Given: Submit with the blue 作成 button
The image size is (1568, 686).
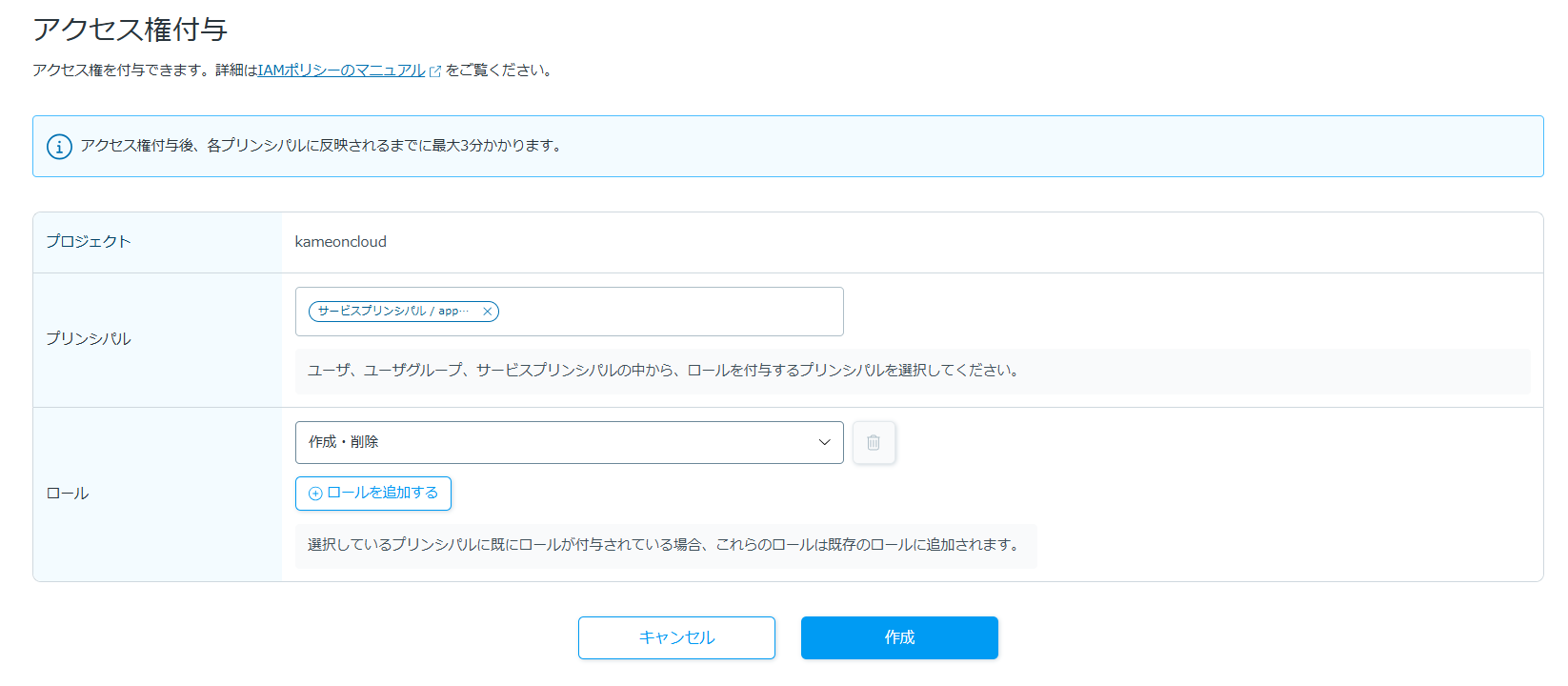Looking at the screenshot, I should point(899,637).
